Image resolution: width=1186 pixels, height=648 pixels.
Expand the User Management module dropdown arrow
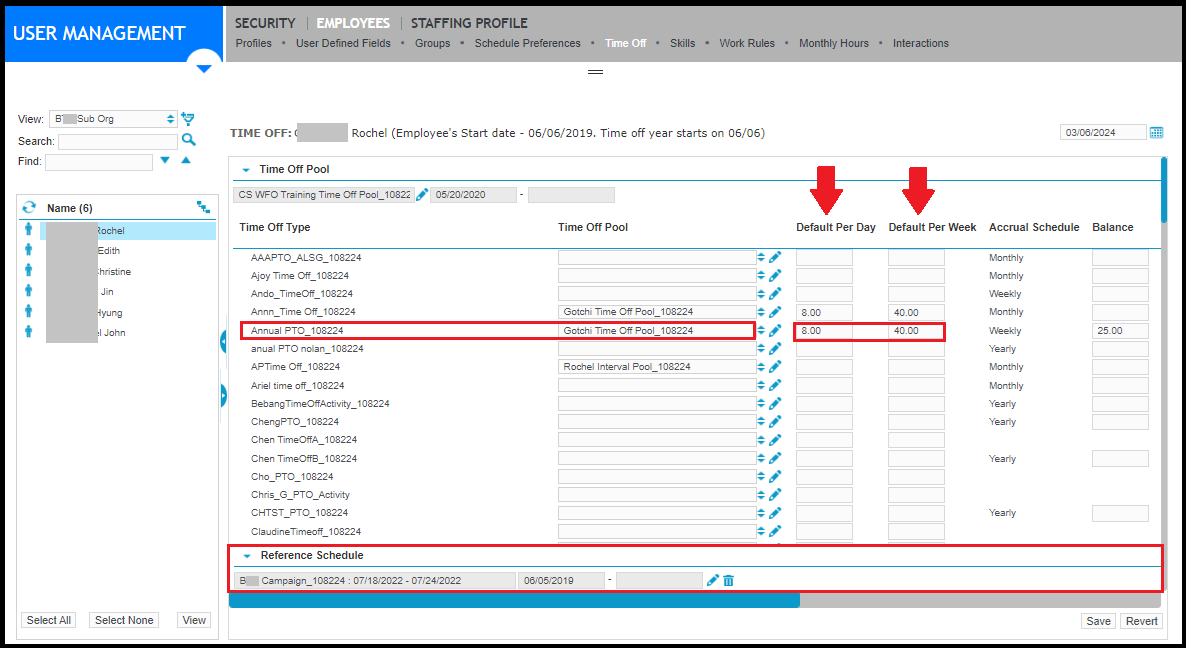pyautogui.click(x=203, y=69)
